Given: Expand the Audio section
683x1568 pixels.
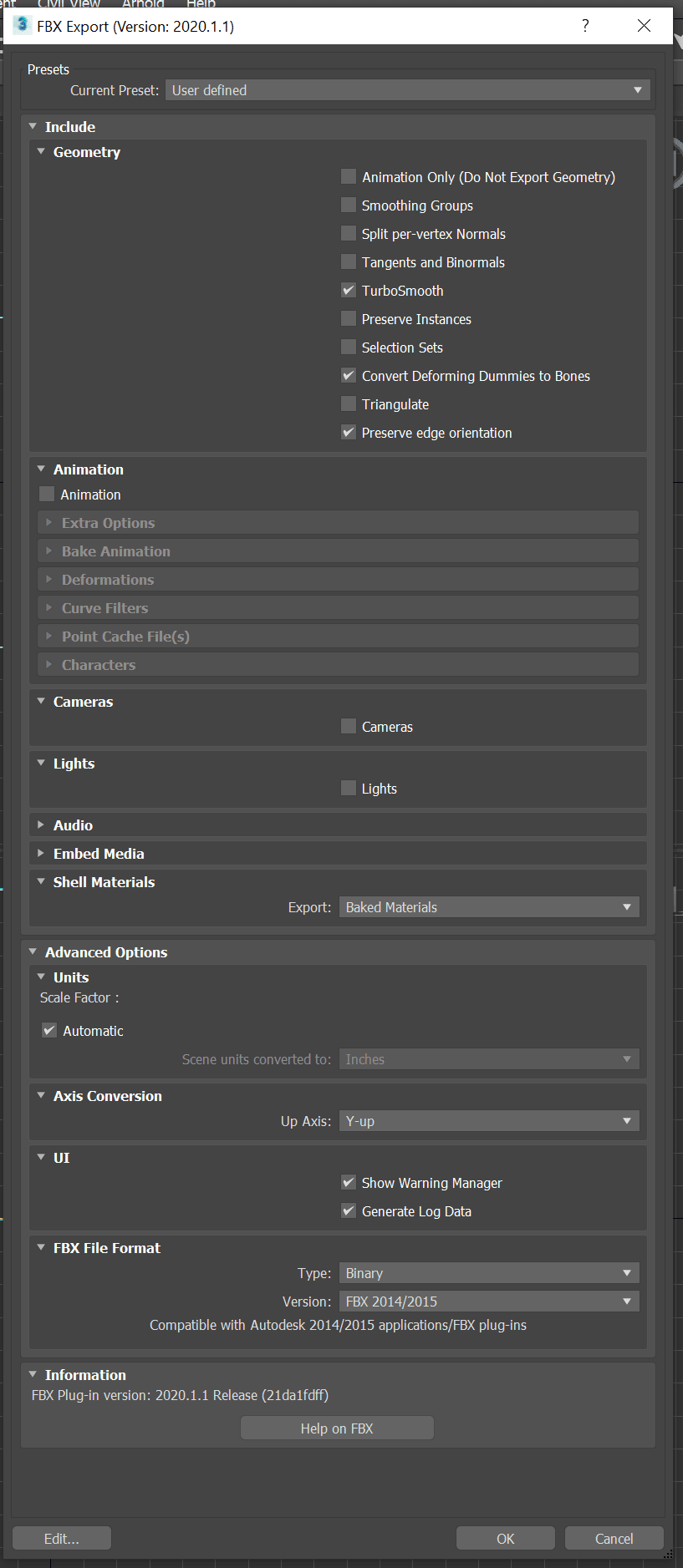Looking at the screenshot, I should tap(338, 825).
